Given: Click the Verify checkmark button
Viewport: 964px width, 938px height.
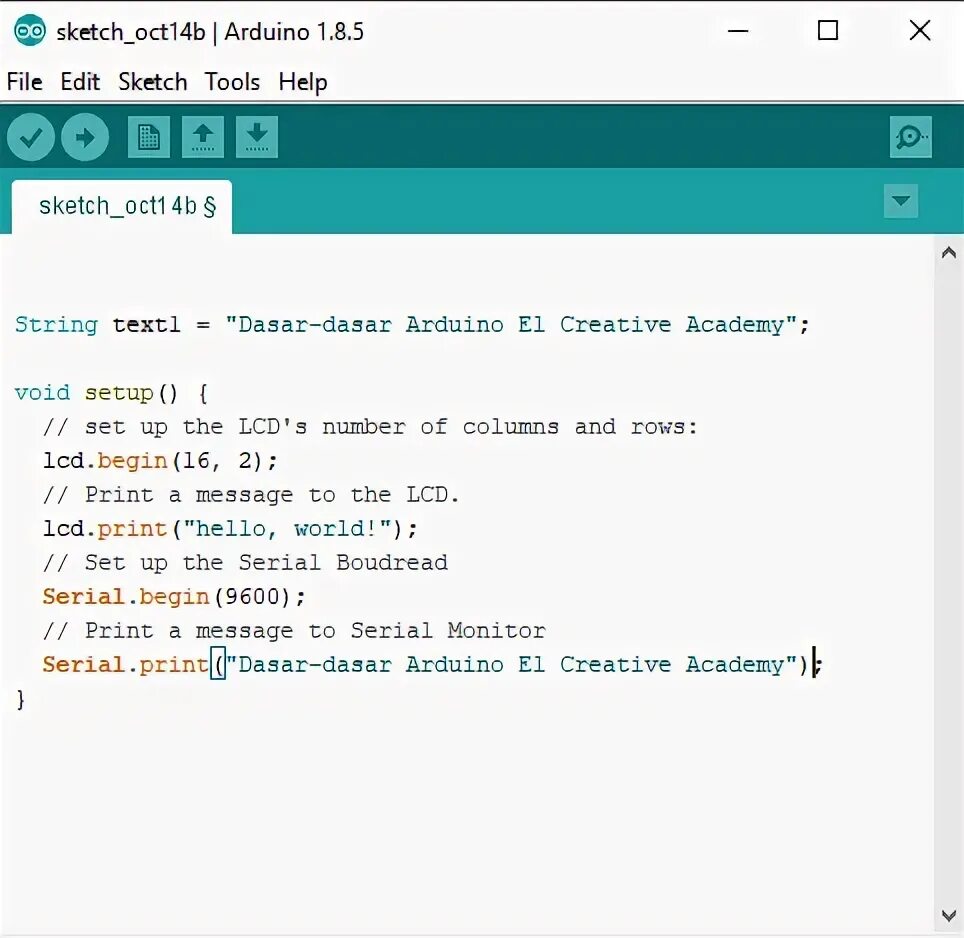Looking at the screenshot, I should [31, 137].
